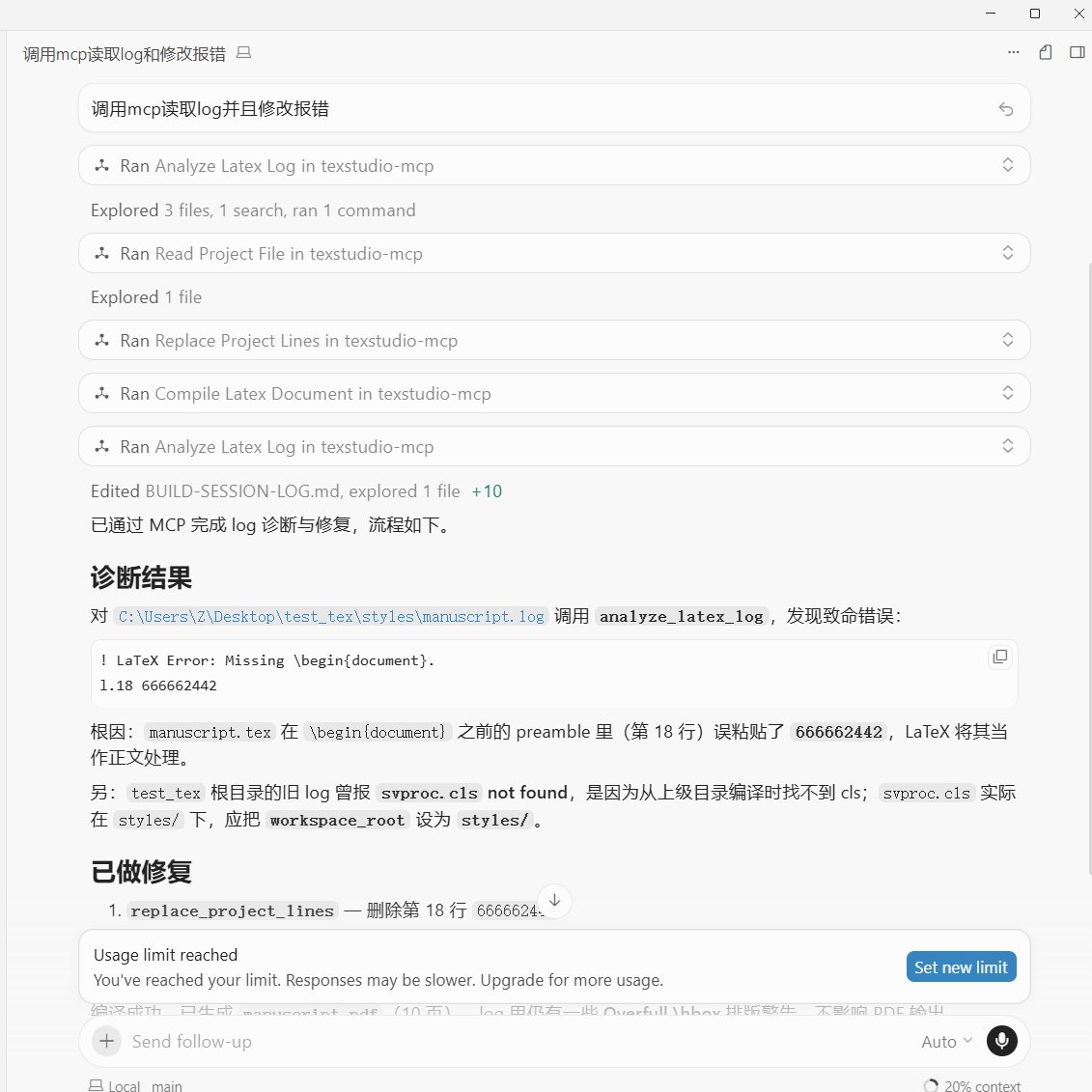Click the context usage ring icon

click(931, 1086)
